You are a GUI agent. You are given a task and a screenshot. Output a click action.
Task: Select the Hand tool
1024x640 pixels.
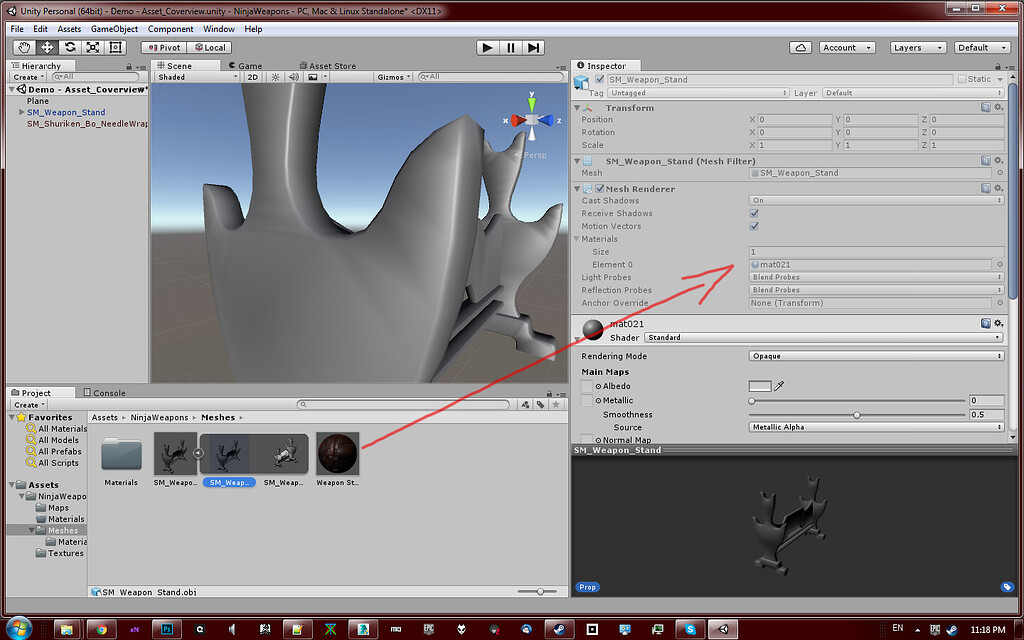coord(23,47)
